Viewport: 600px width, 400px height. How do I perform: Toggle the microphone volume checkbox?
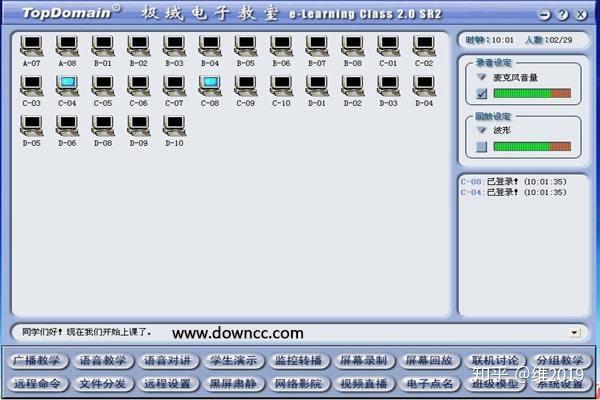point(482,93)
